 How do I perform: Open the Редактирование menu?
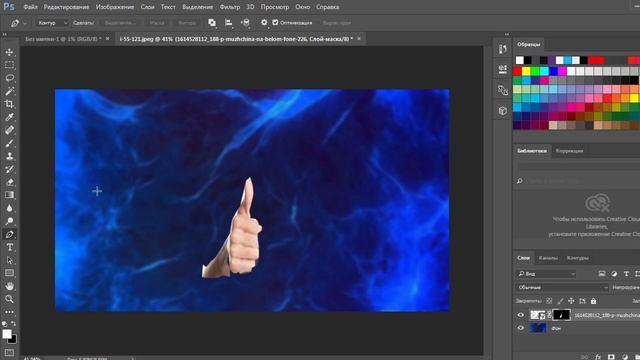(x=66, y=7)
